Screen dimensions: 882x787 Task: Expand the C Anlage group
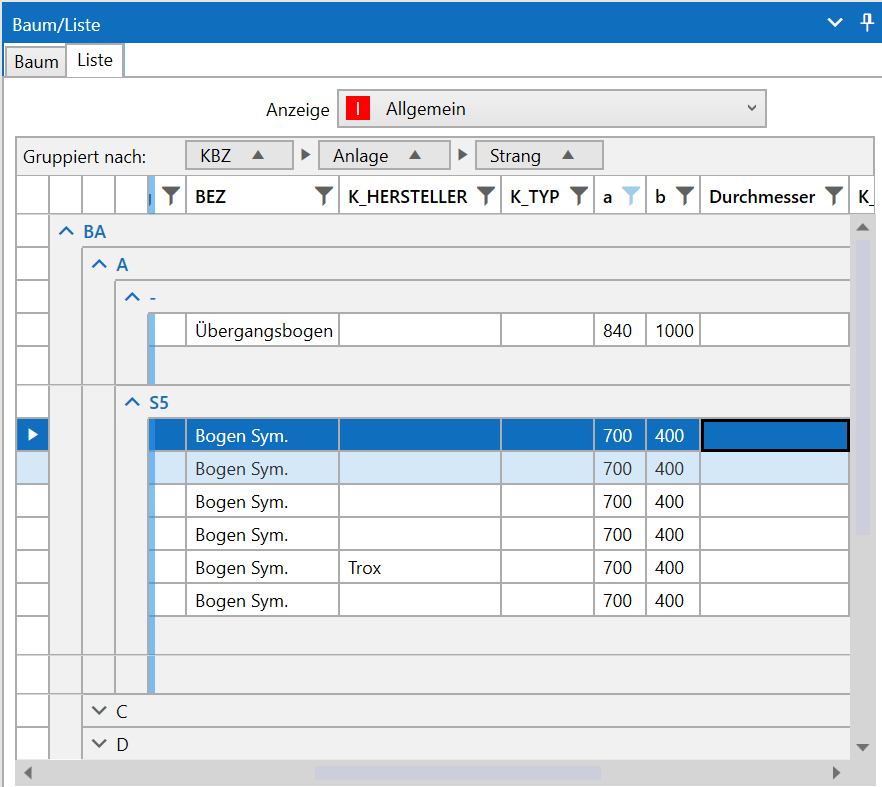click(100, 710)
